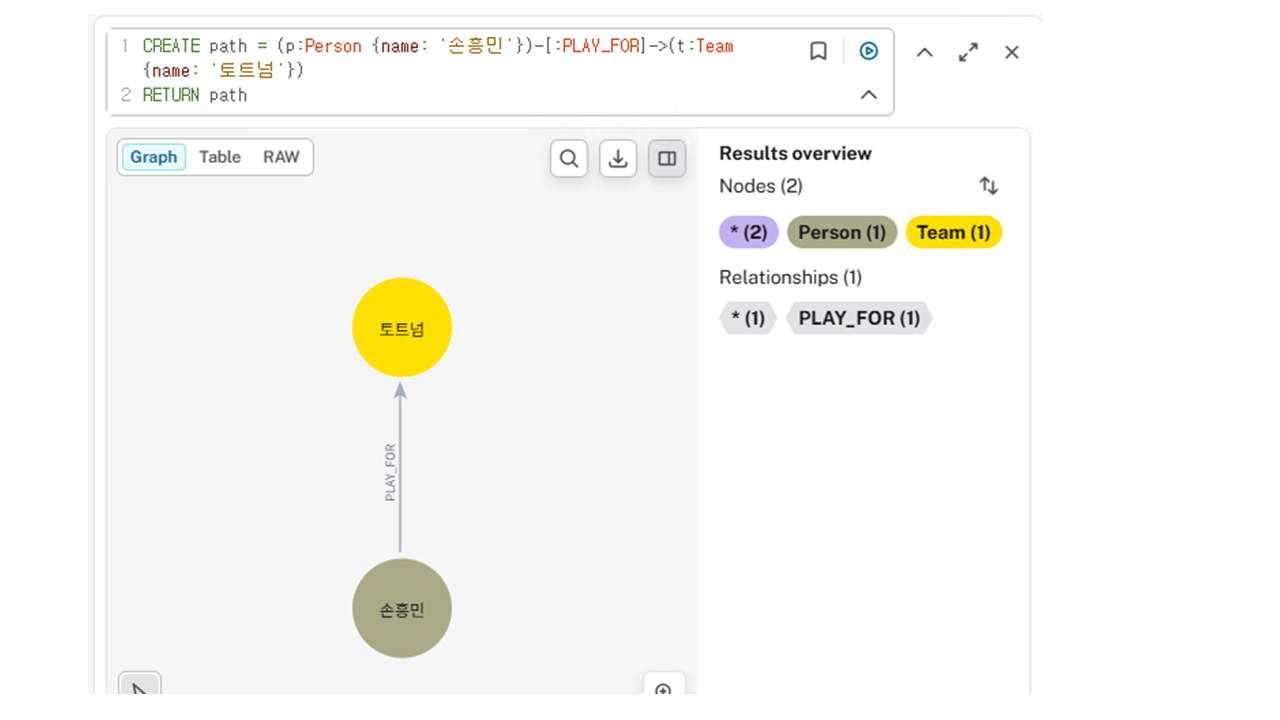Screen dimensions: 1280x720
Task: Switch to the Table view tab
Action: [220, 157]
